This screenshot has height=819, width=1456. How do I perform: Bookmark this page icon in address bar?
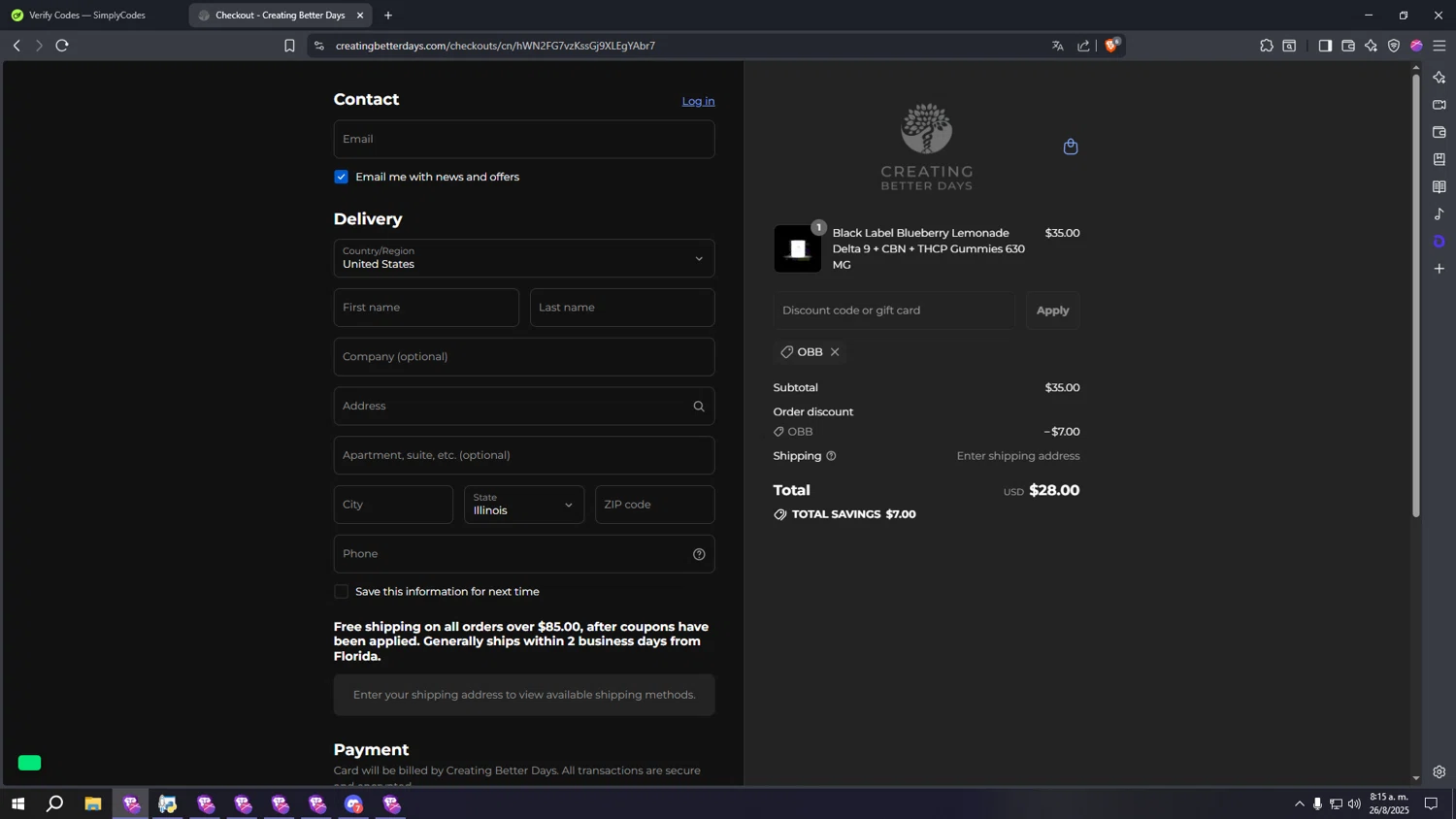coord(289,46)
